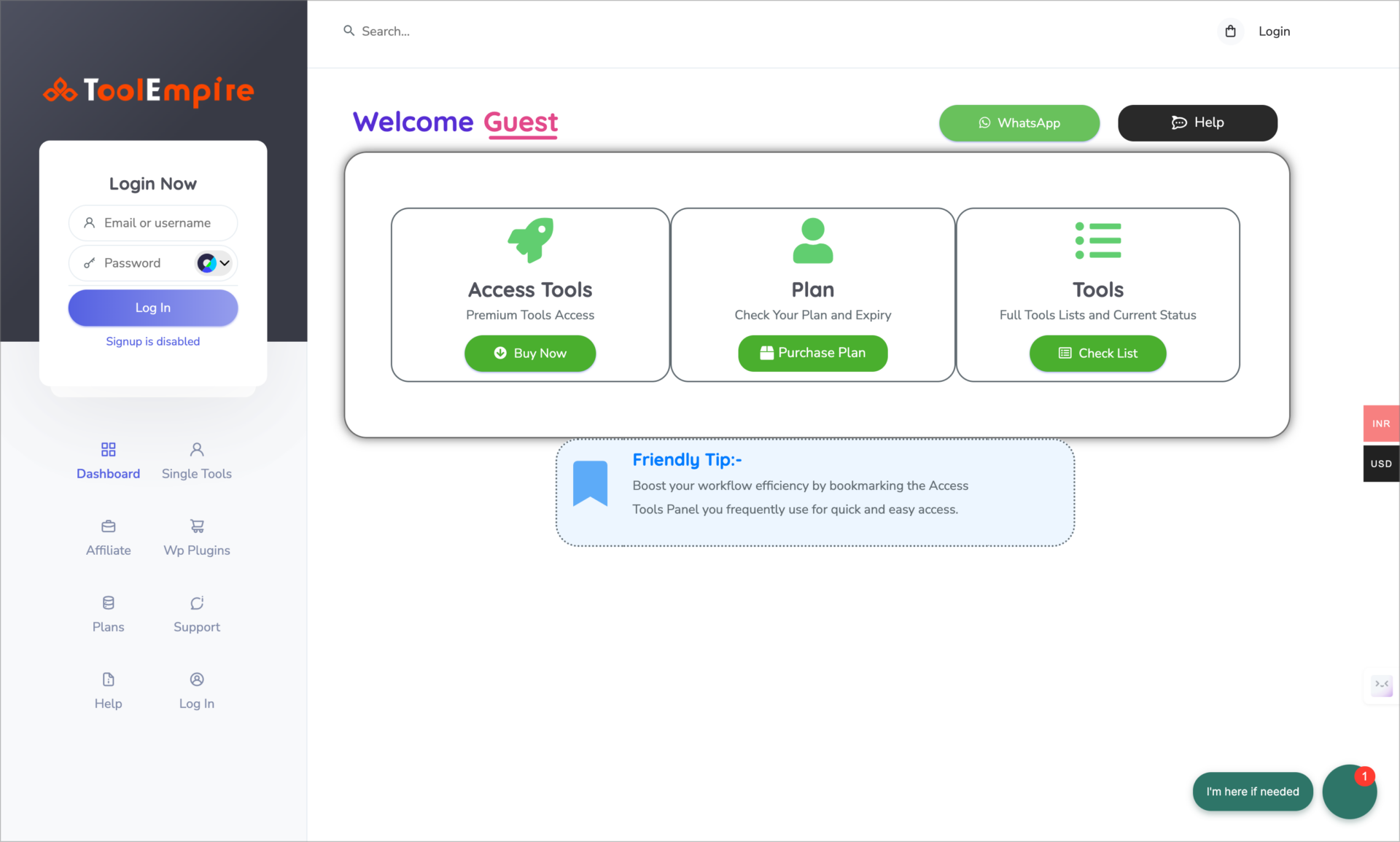Screen dimensions: 1400x842
Task: Click the Purchase Plan button
Action: (x=813, y=353)
